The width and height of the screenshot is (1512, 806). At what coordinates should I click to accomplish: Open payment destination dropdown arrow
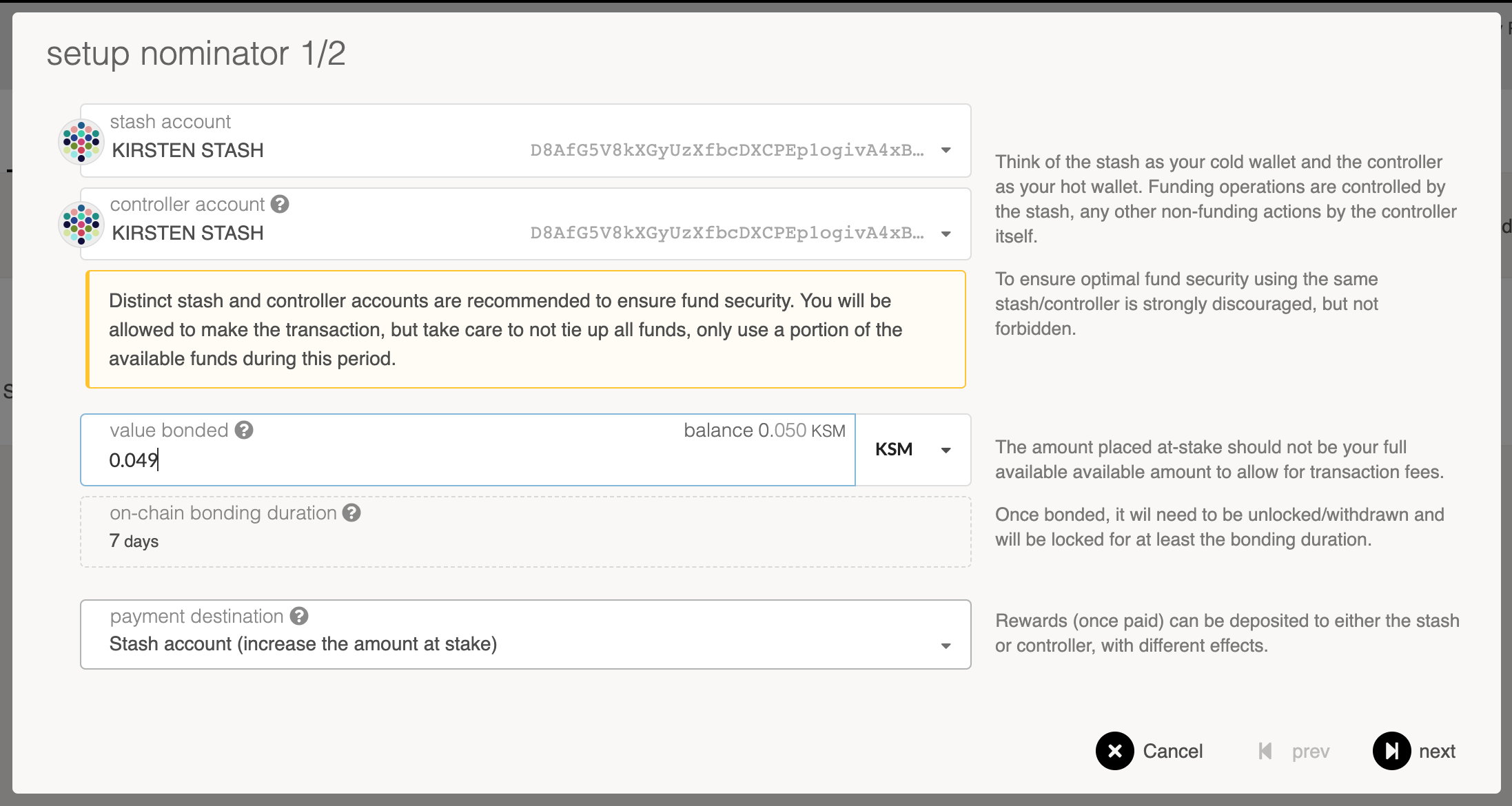point(946,645)
